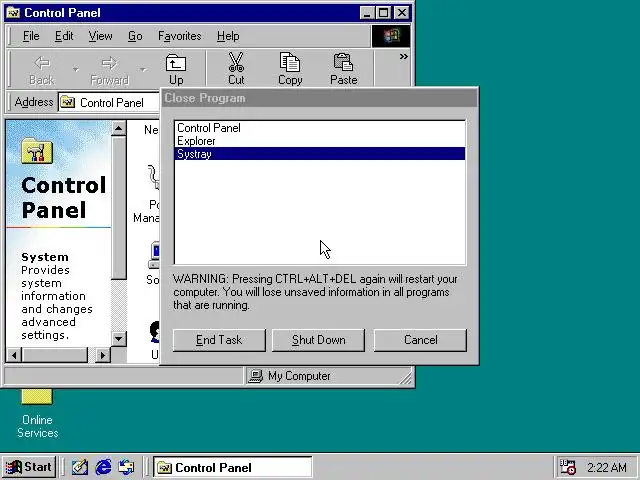This screenshot has width=640, height=480.
Task: Select Control Panel in task list
Action: pyautogui.click(x=320, y=128)
